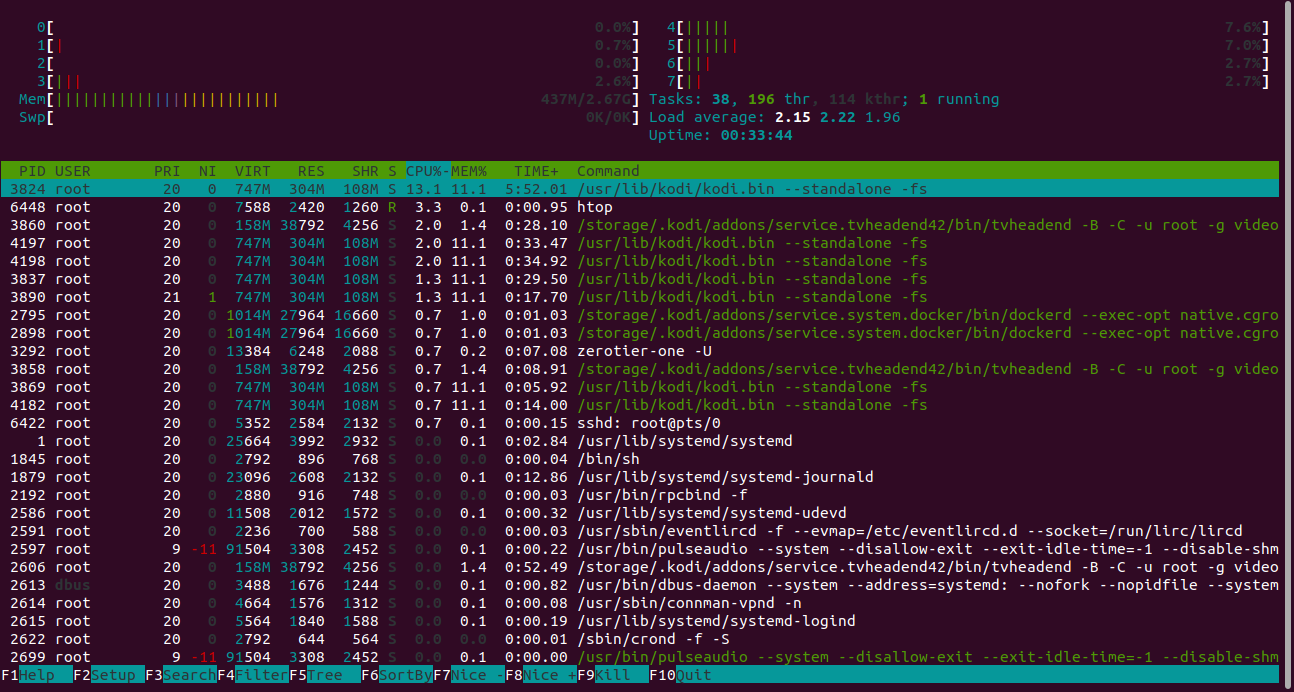This screenshot has height=692, width=1294.
Task: Open F2 Setup configuration screen
Action: pyautogui.click(x=112, y=675)
